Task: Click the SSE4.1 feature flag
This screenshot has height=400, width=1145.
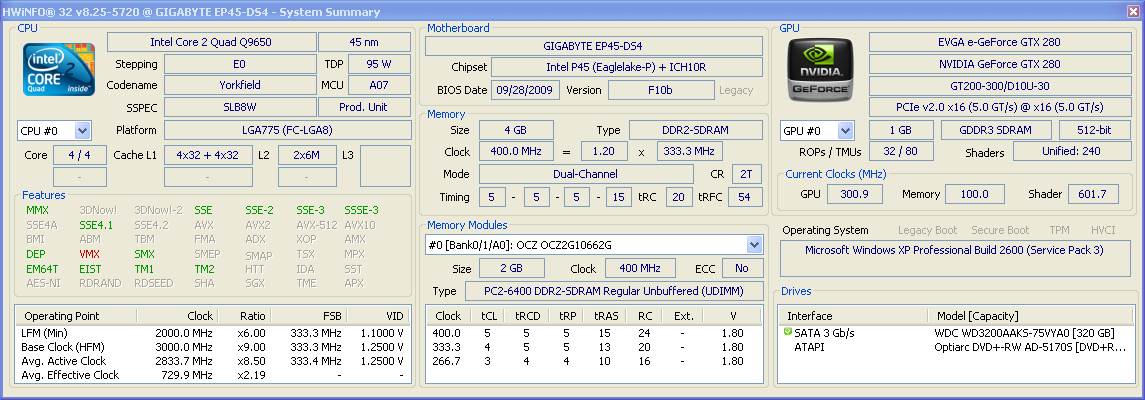Action: (96, 226)
